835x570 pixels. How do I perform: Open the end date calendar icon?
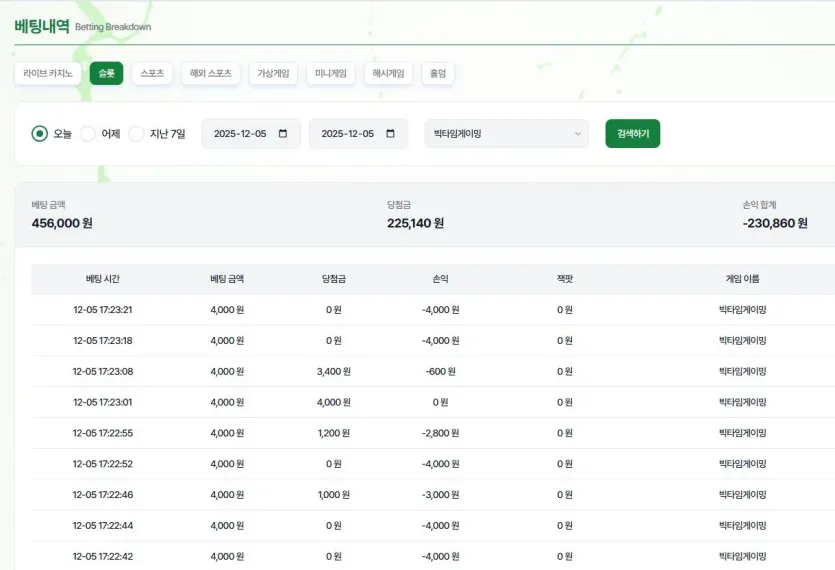pyautogui.click(x=390, y=134)
